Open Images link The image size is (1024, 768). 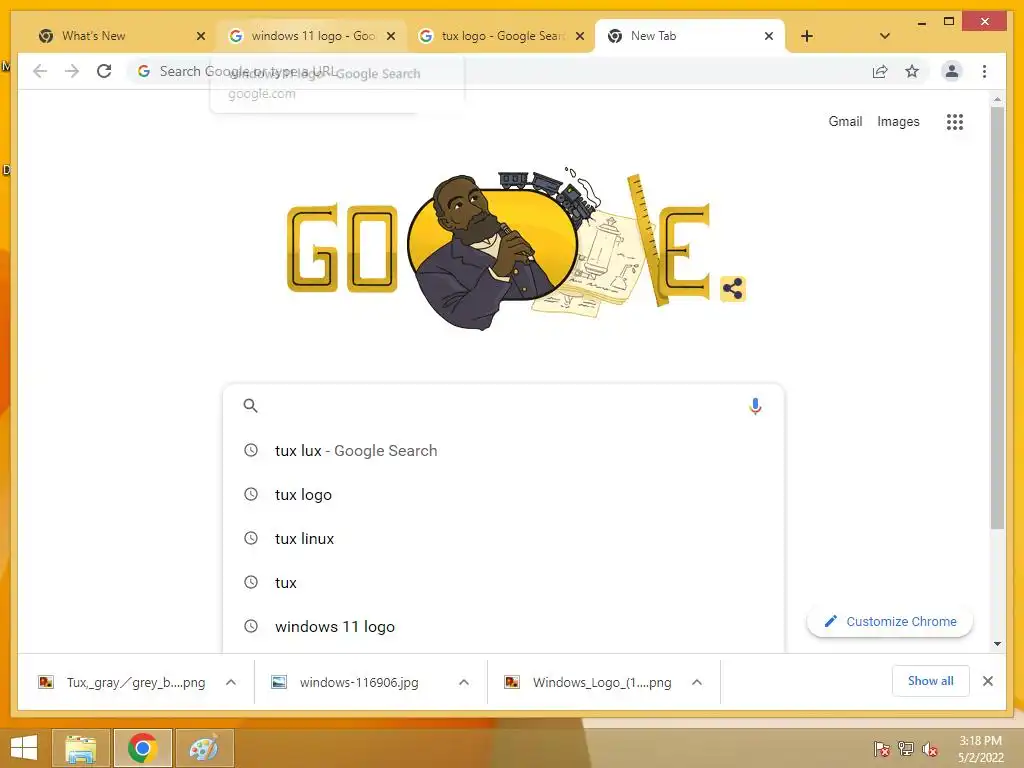(x=898, y=121)
